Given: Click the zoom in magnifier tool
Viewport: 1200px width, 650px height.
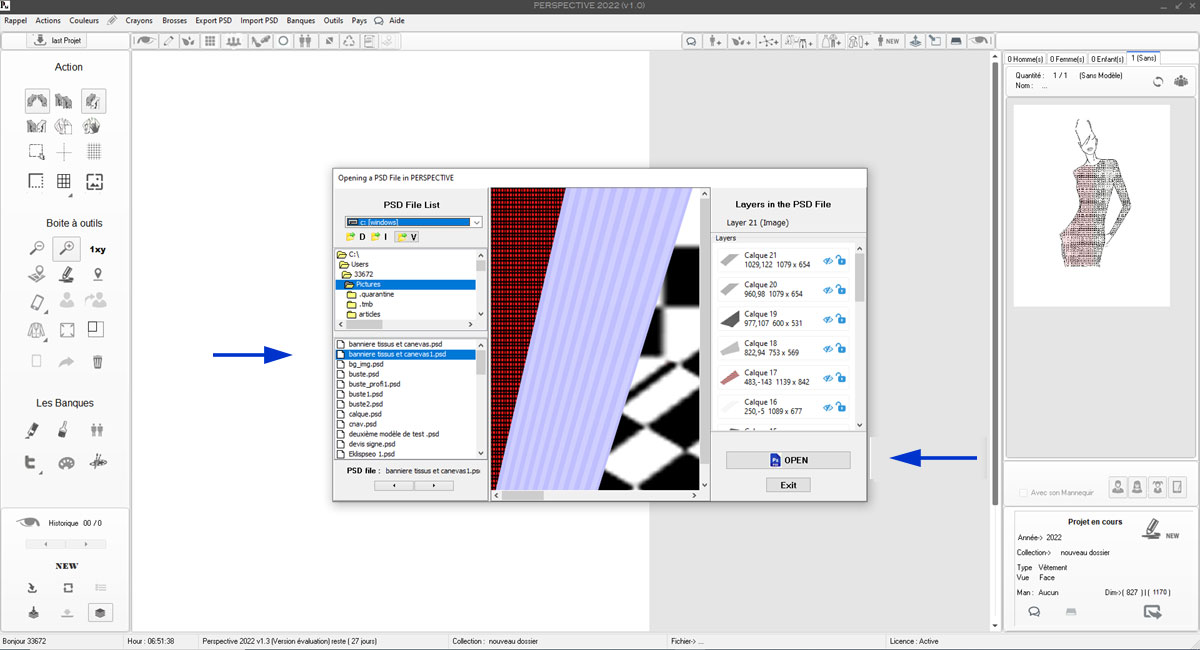Looking at the screenshot, I should click(67, 248).
